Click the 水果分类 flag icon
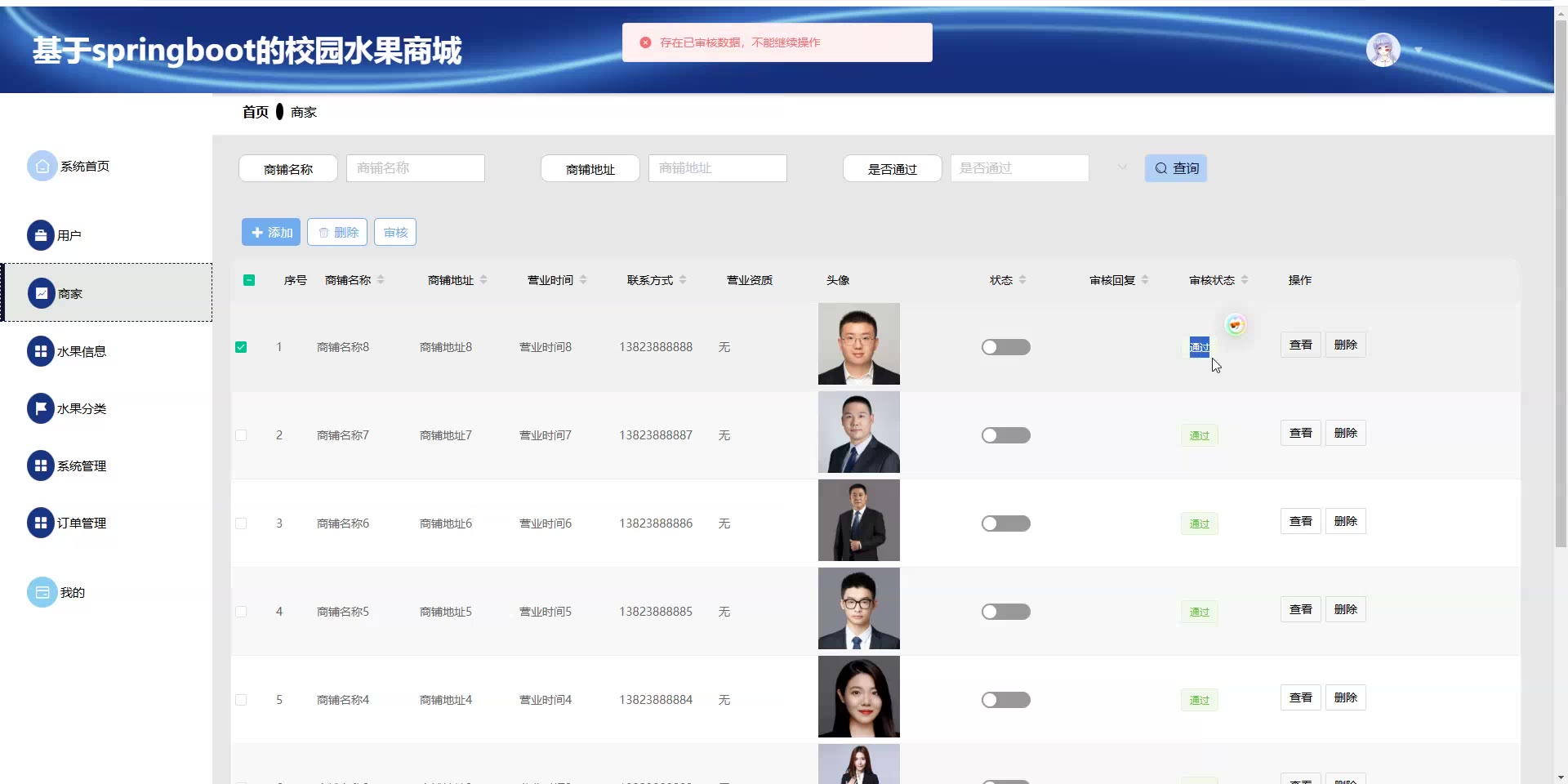The height and width of the screenshot is (784, 1568). click(41, 408)
